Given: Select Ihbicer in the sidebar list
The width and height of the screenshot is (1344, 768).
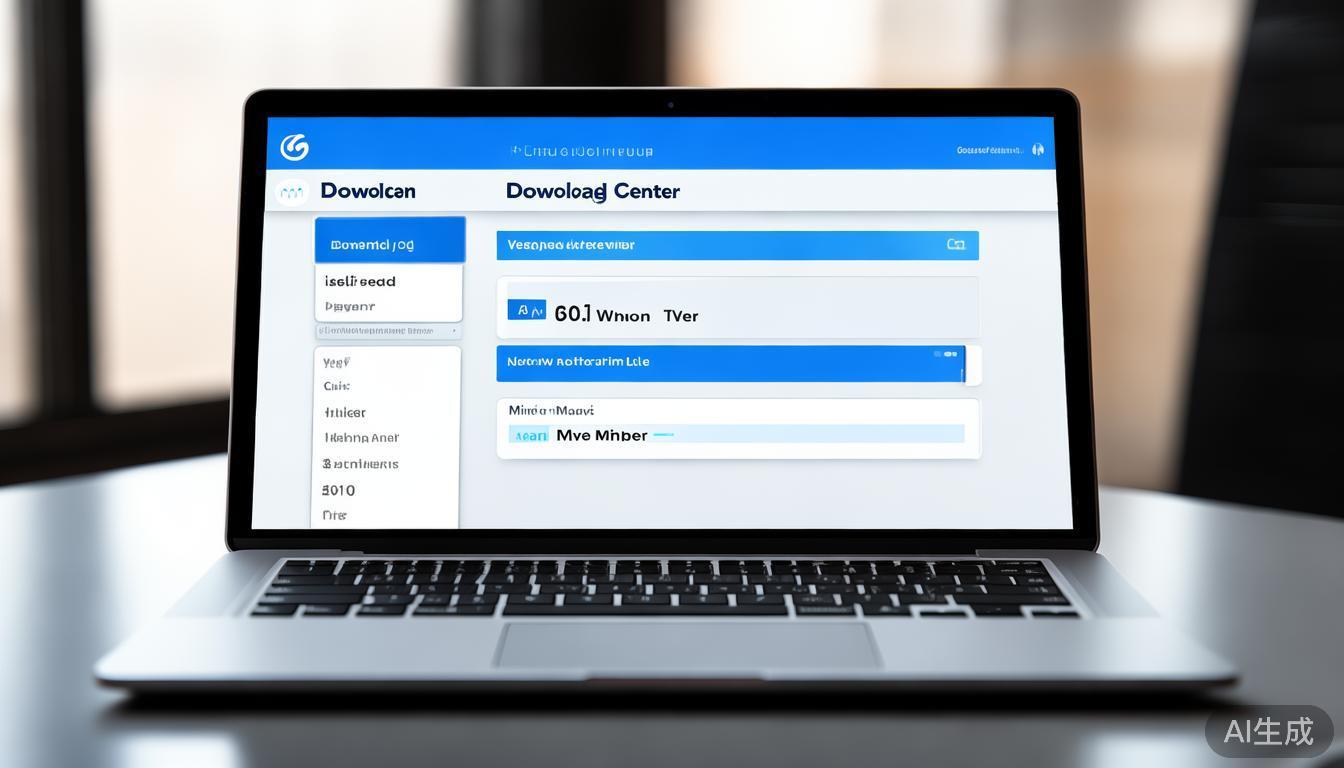Looking at the screenshot, I should (x=345, y=412).
